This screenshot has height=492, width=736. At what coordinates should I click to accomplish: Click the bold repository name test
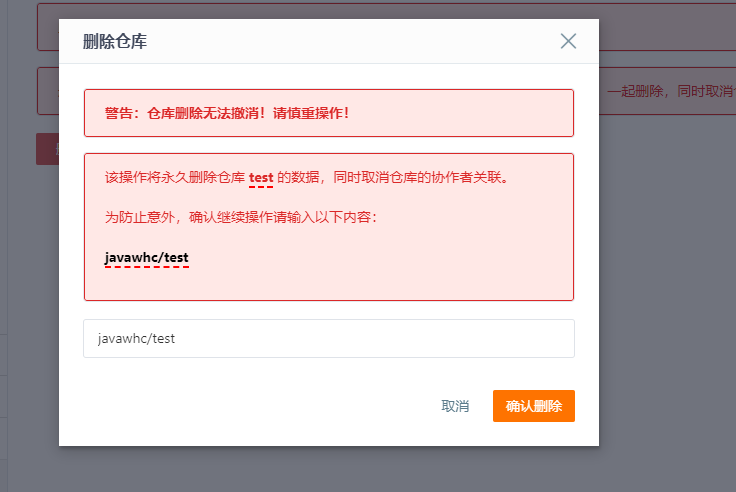coord(261,177)
